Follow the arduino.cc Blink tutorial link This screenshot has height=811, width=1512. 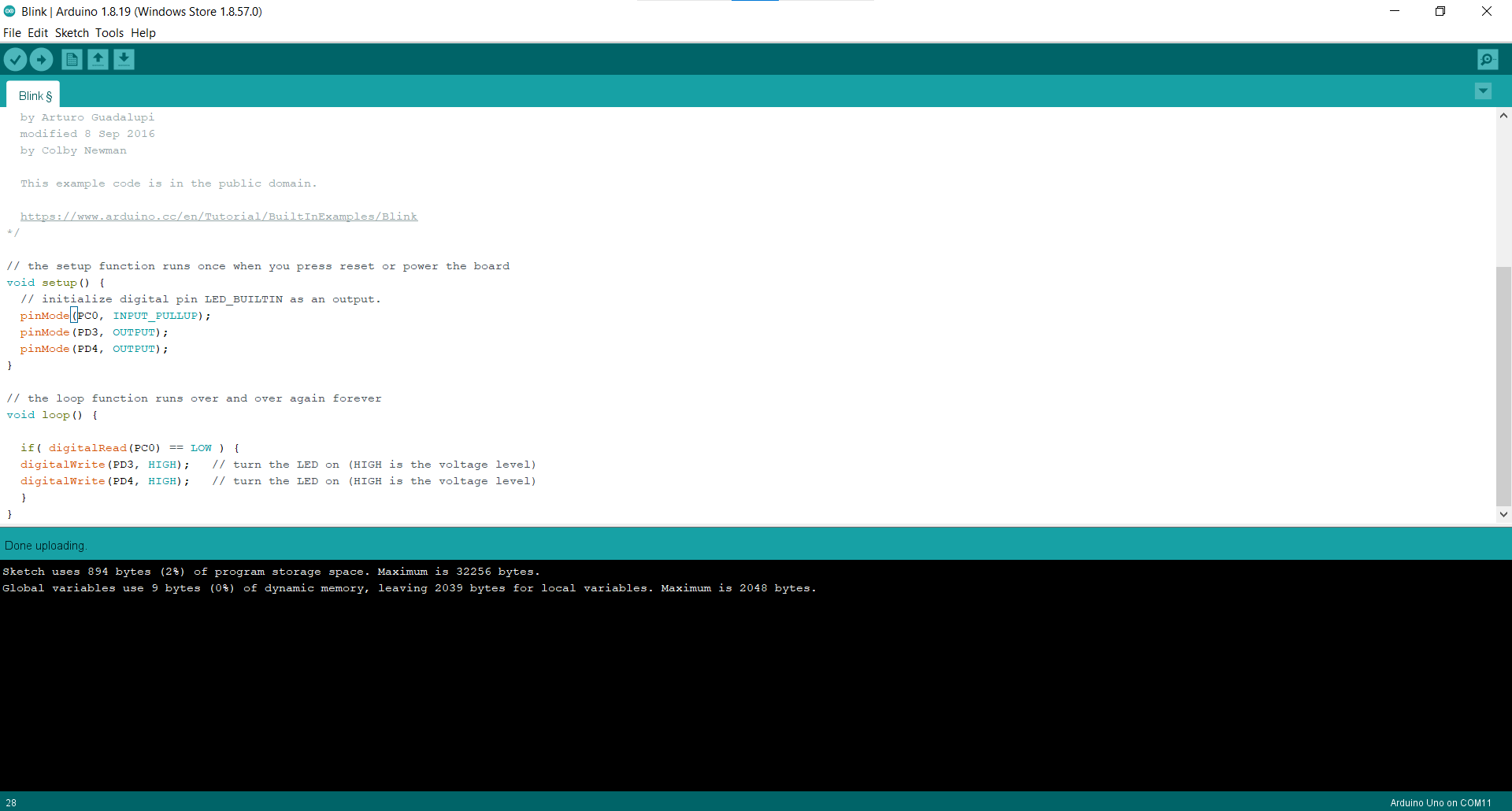coord(219,217)
